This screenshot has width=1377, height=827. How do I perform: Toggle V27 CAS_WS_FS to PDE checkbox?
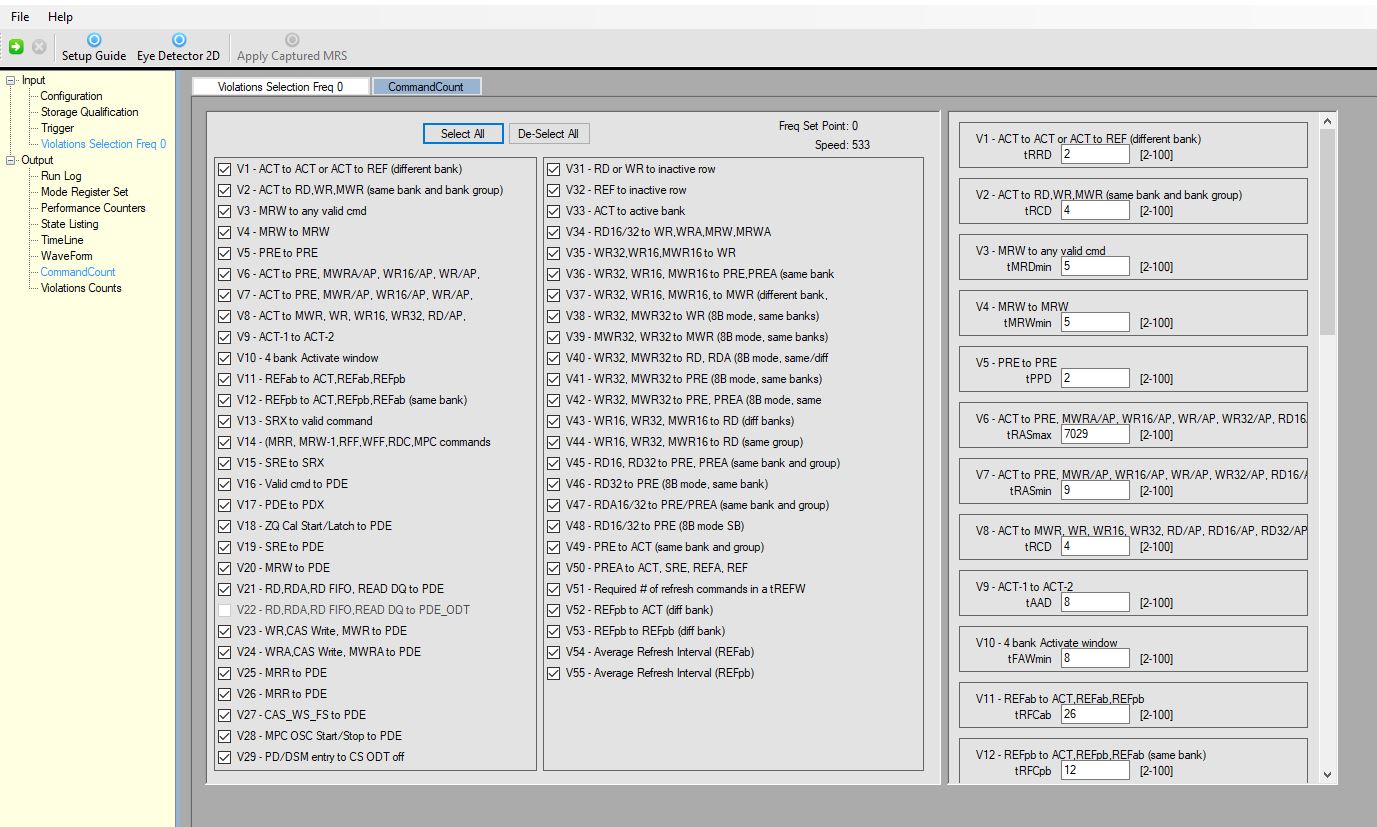(x=225, y=715)
